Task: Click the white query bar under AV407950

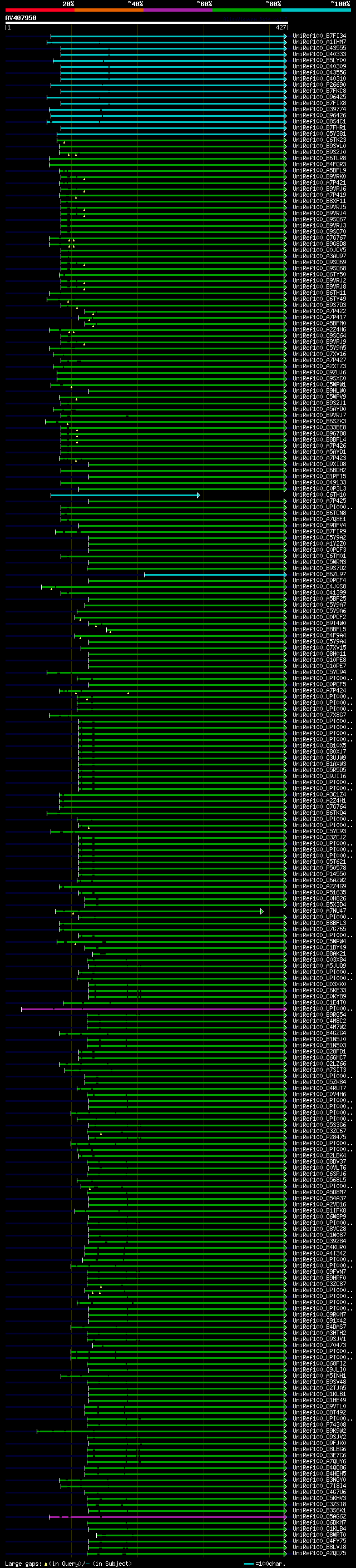Action: (x=146, y=23)
